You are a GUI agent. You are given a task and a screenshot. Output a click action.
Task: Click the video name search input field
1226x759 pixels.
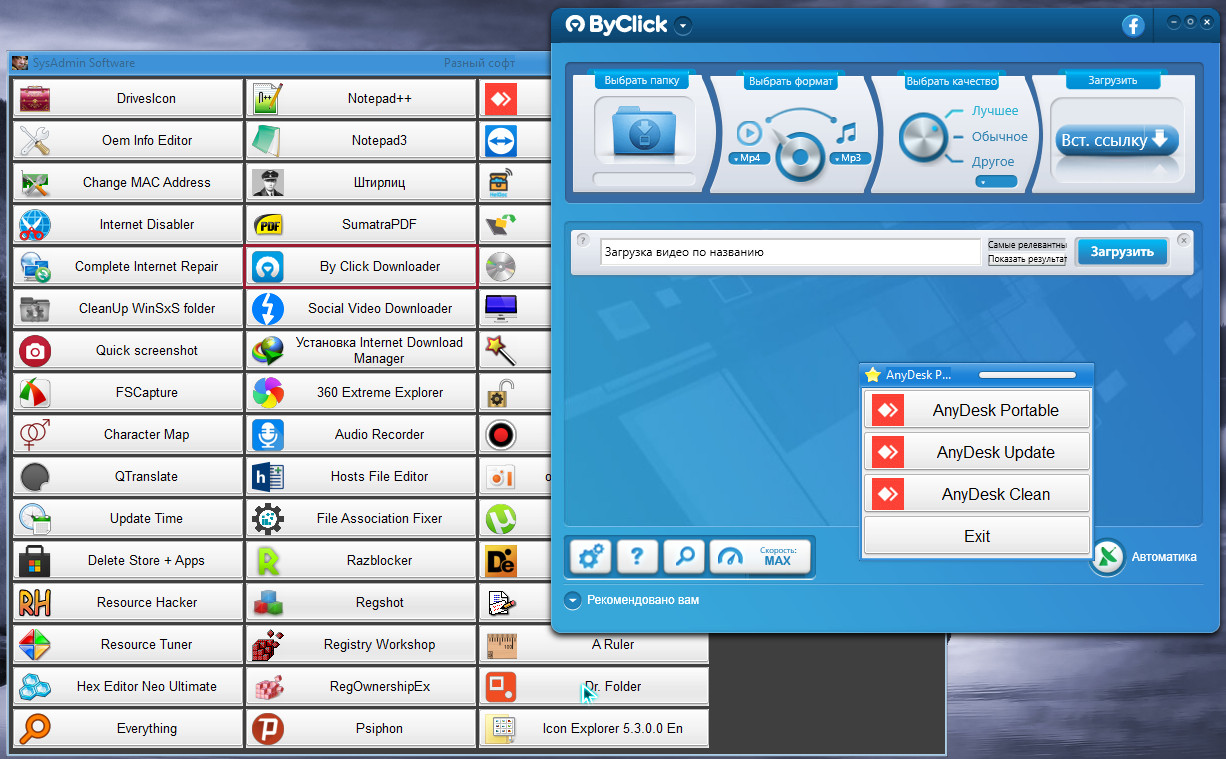[789, 252]
